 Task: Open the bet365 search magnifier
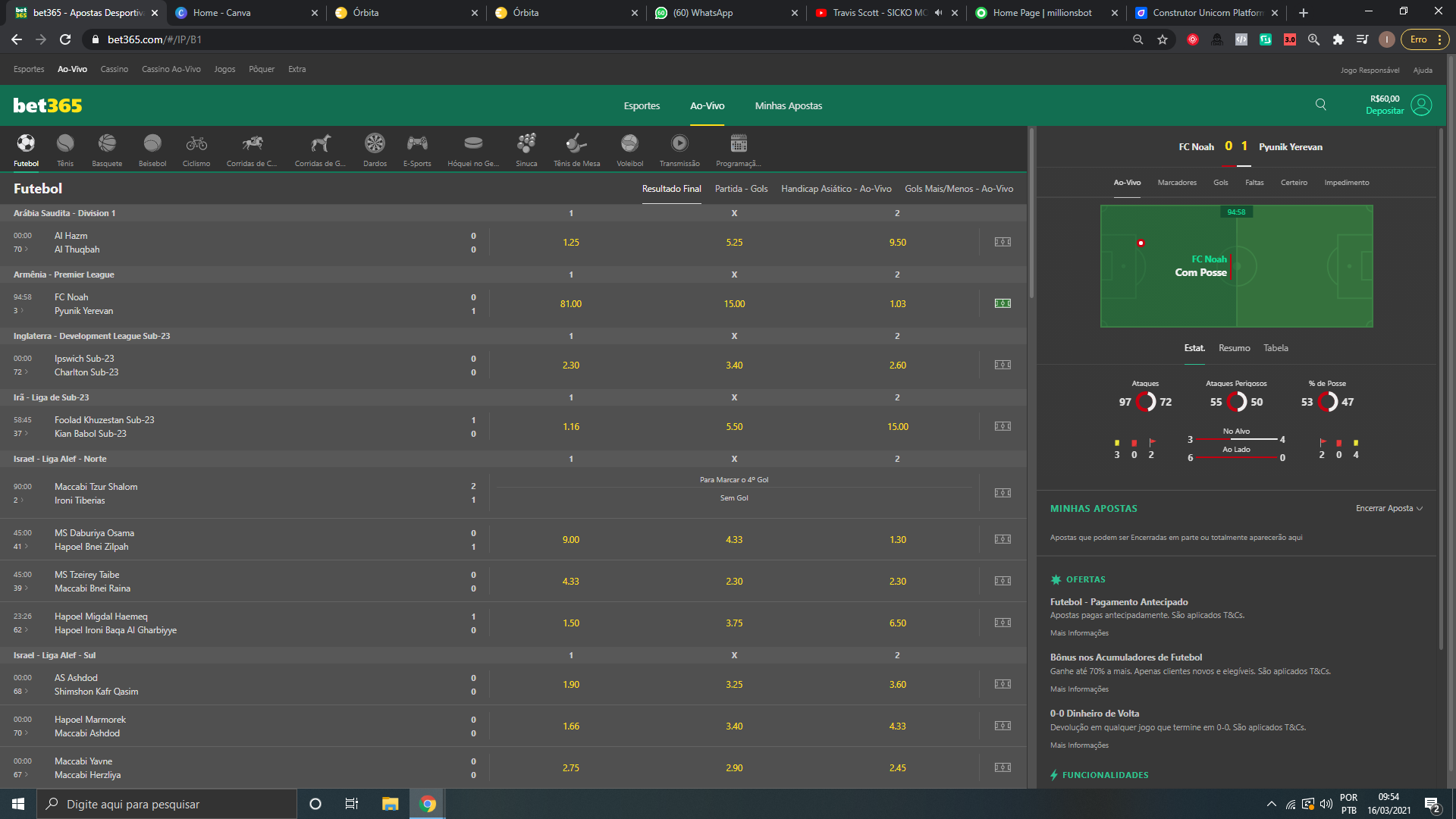(x=1321, y=105)
